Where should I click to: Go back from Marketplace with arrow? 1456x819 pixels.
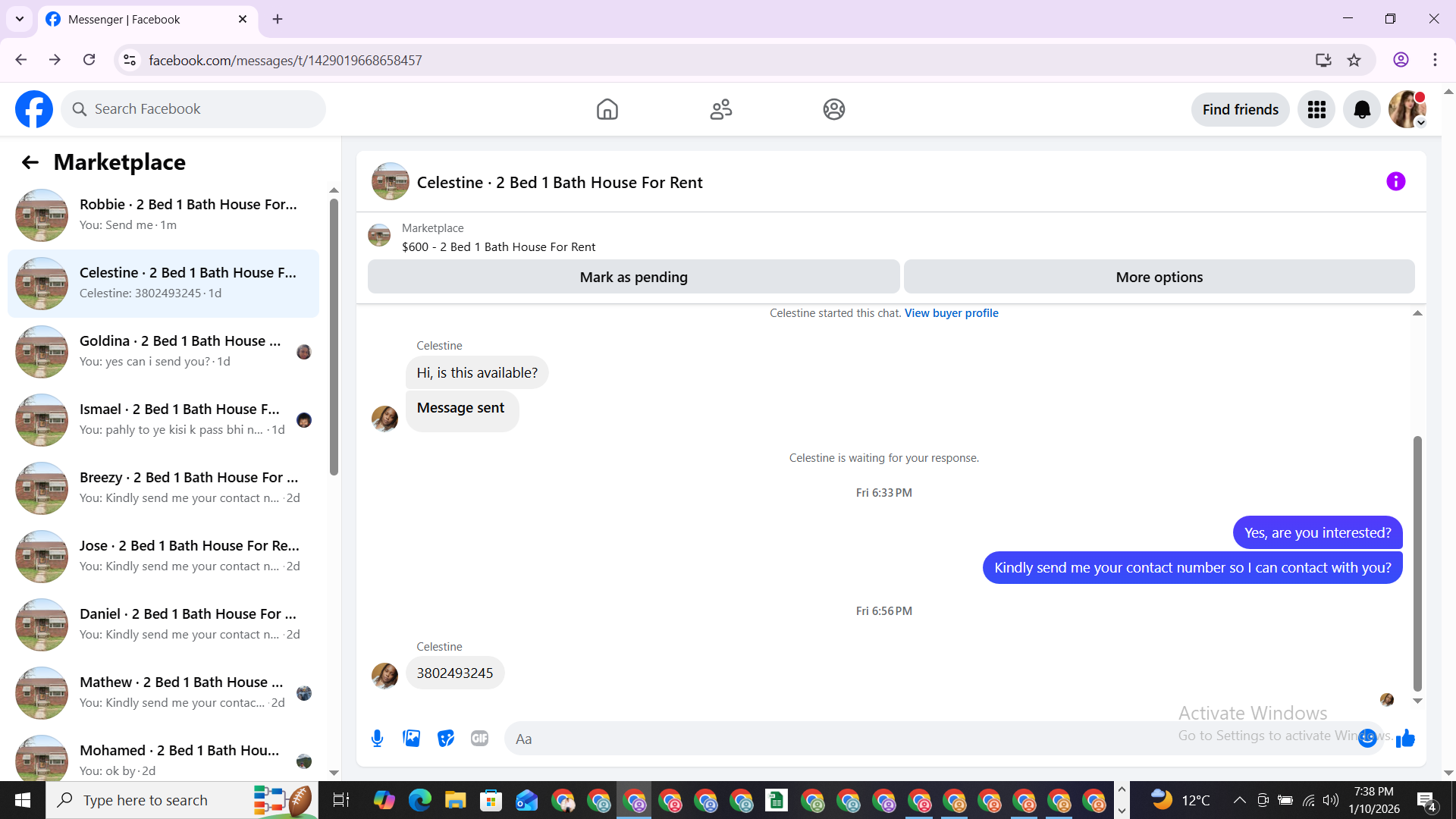tap(30, 162)
